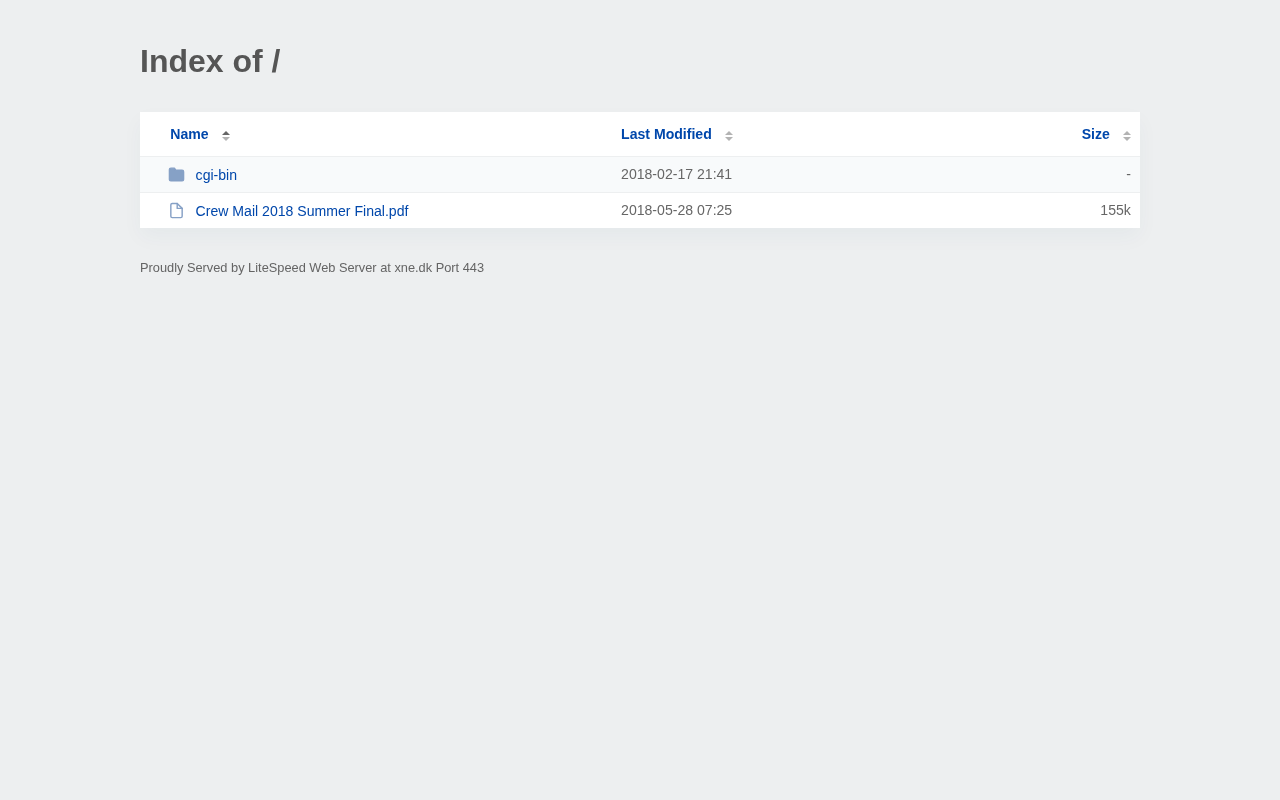Sort the listing by Size header
Image resolution: width=1280 pixels, height=800 pixels.
(1095, 134)
